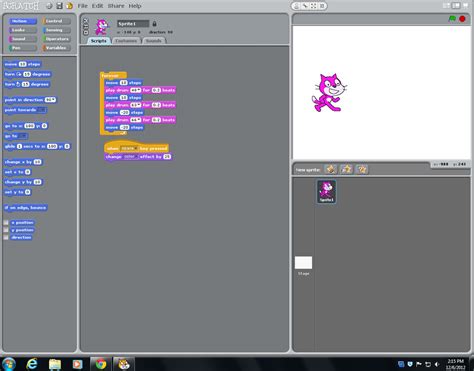Click the share project icon

tap(69, 6)
